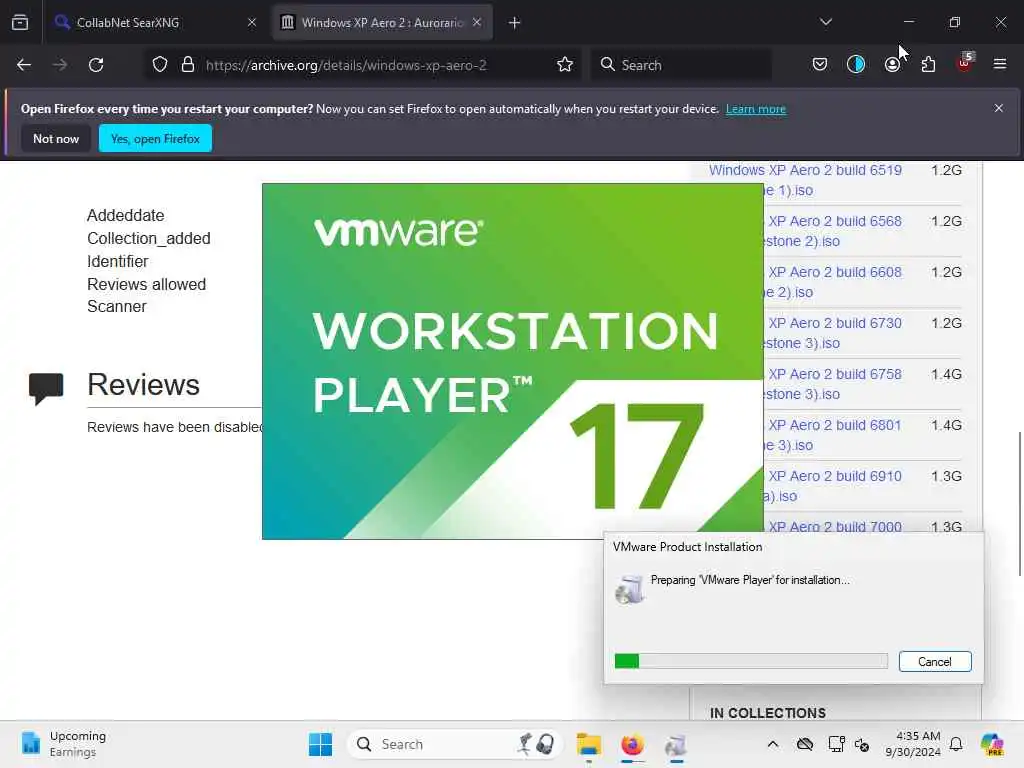The height and width of the screenshot is (768, 1024).
Task: Select Windows XP Aero 2 tab
Action: [382, 22]
